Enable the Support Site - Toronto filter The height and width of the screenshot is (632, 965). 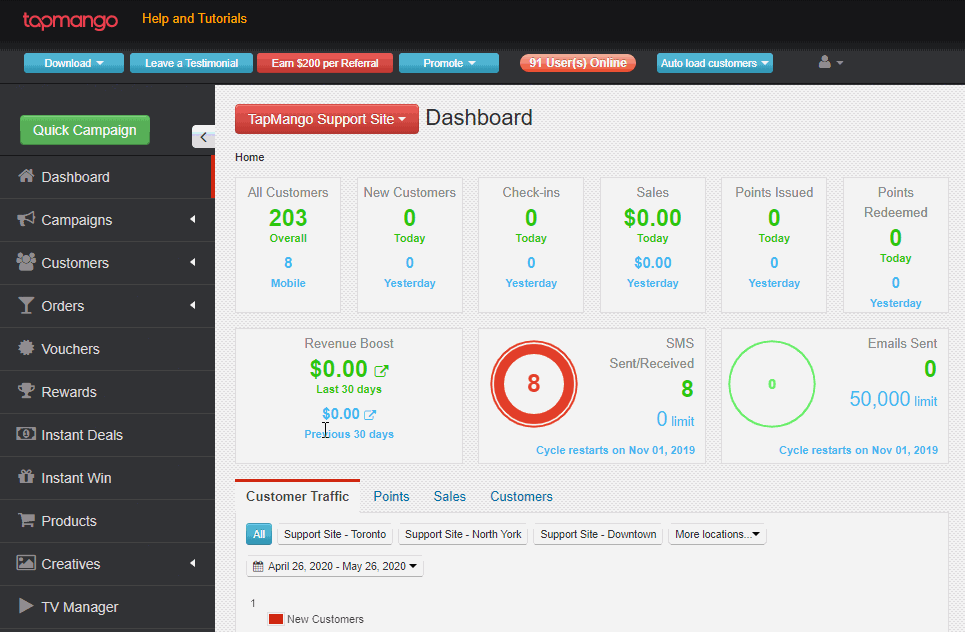(x=334, y=534)
